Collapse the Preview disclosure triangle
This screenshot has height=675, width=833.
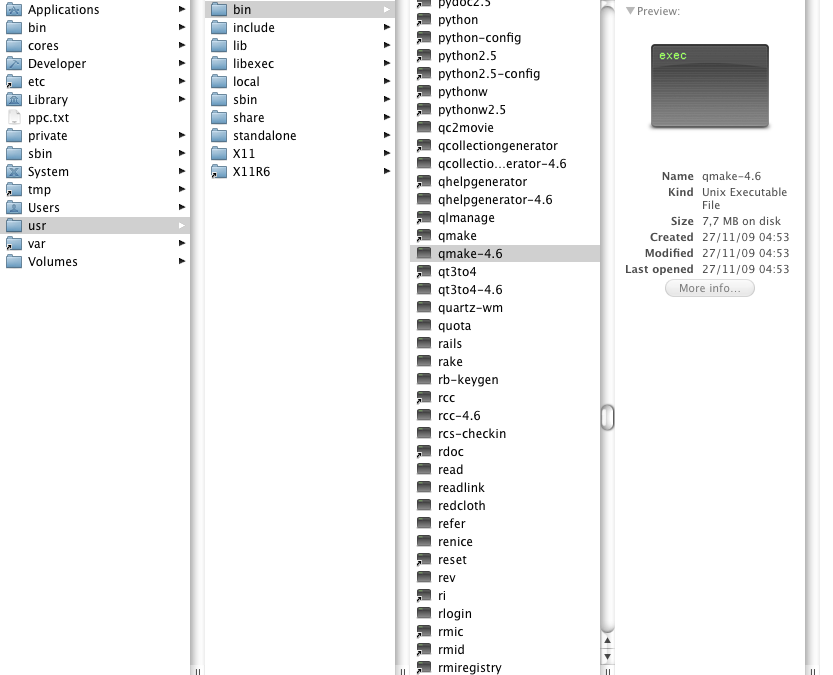coord(630,11)
